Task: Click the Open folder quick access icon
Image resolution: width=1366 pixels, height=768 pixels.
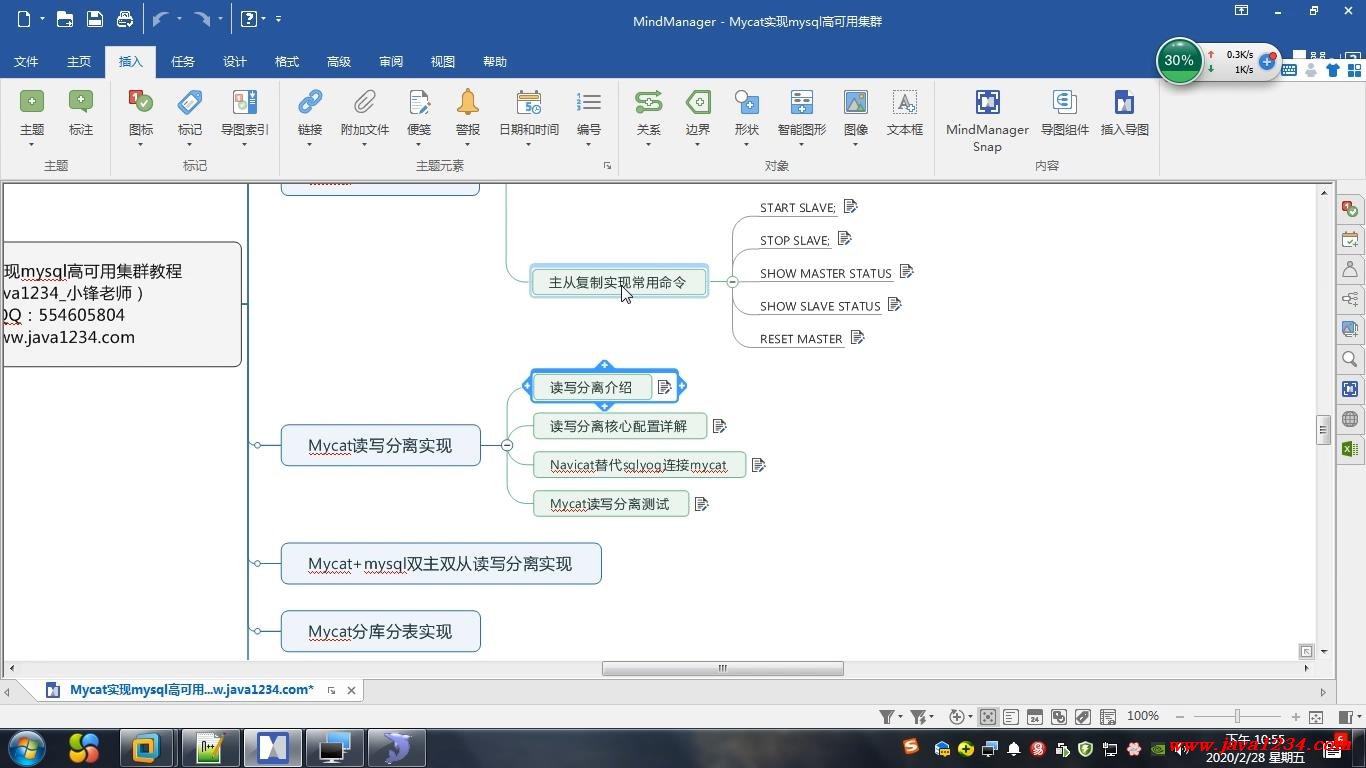Action: (65, 19)
